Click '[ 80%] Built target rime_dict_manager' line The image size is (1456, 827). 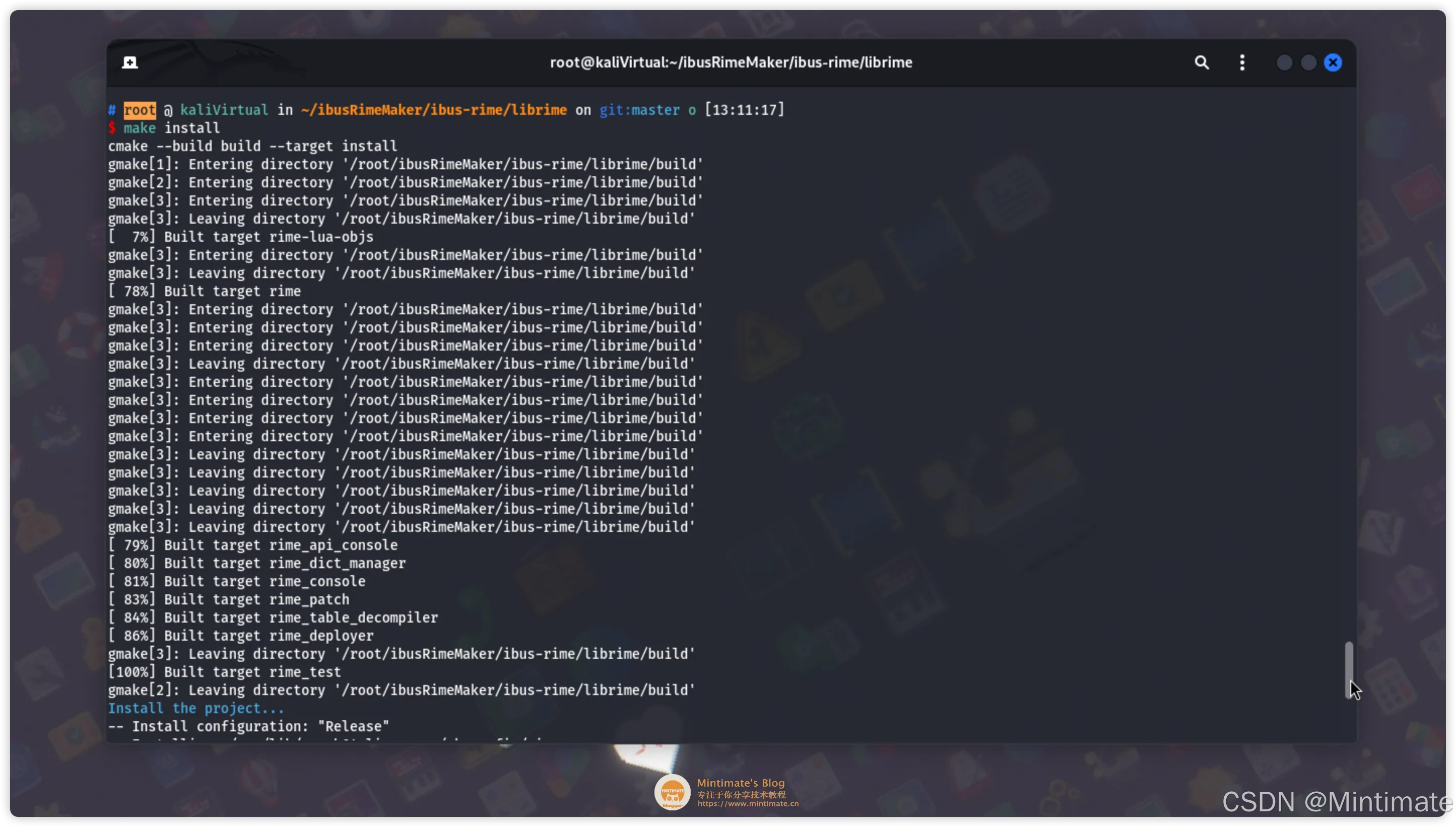[257, 564]
